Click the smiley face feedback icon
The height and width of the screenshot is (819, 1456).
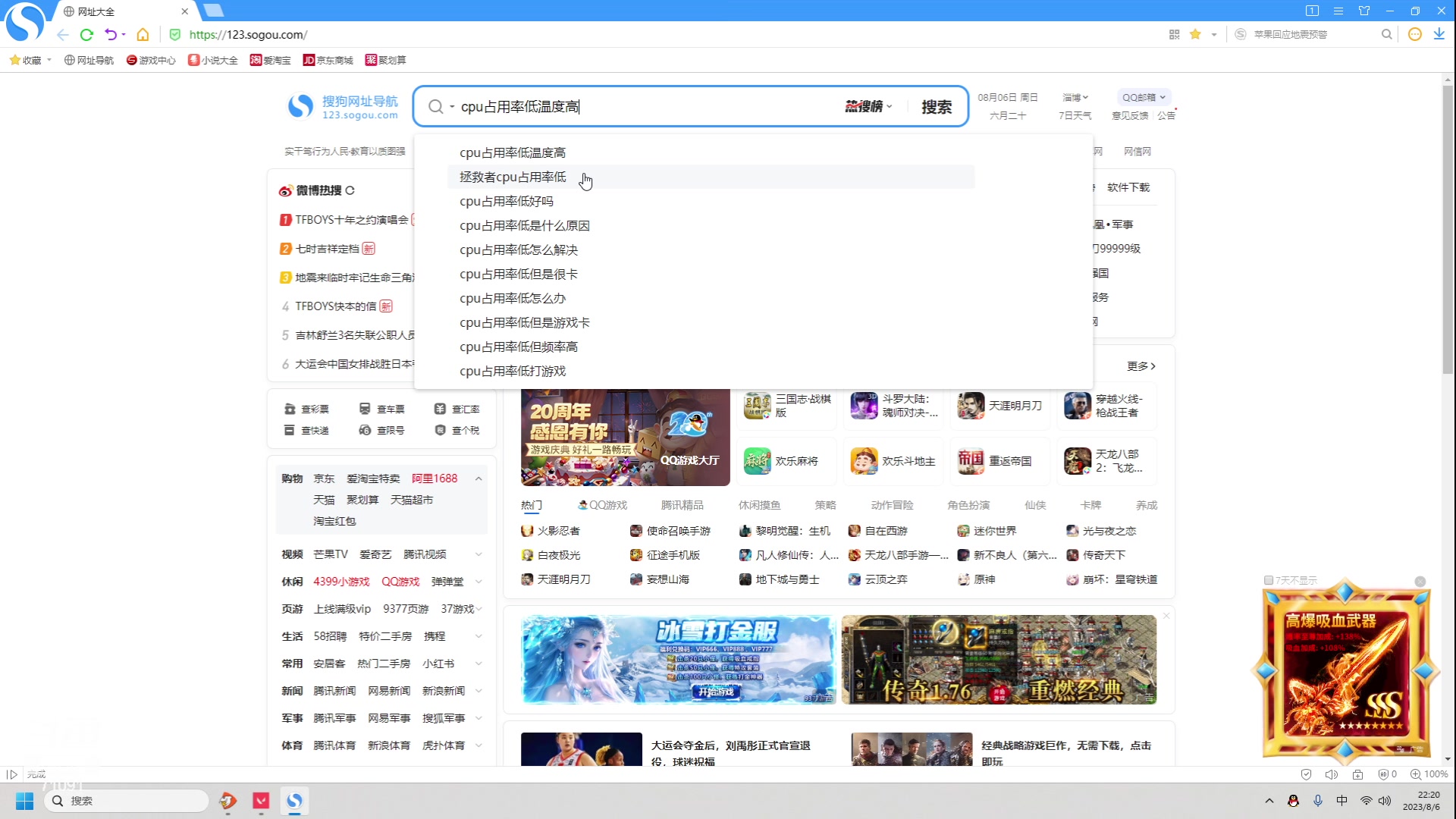1414,34
